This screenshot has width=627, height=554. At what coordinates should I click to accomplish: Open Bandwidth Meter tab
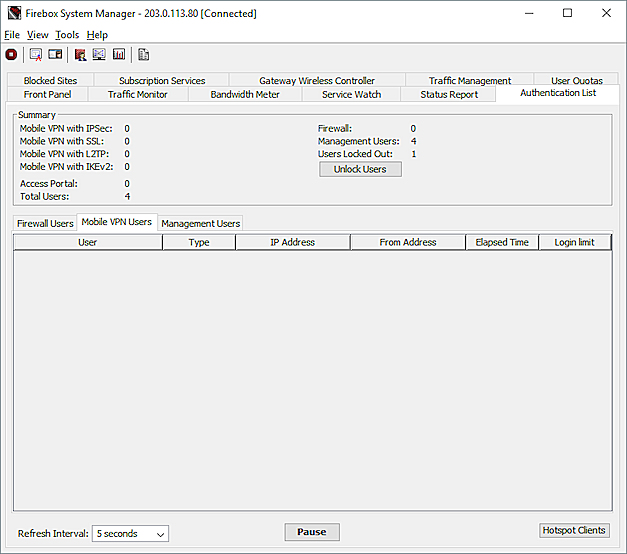pos(245,94)
